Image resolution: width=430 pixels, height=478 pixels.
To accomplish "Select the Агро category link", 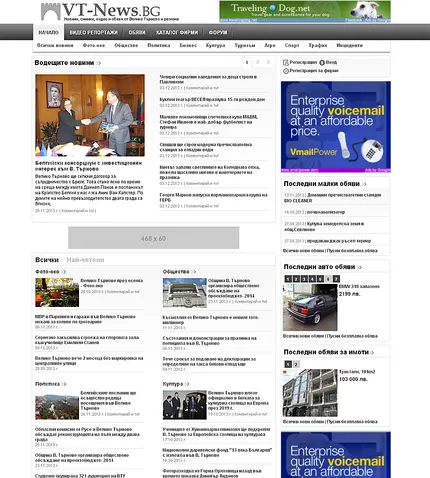I will (x=270, y=45).
